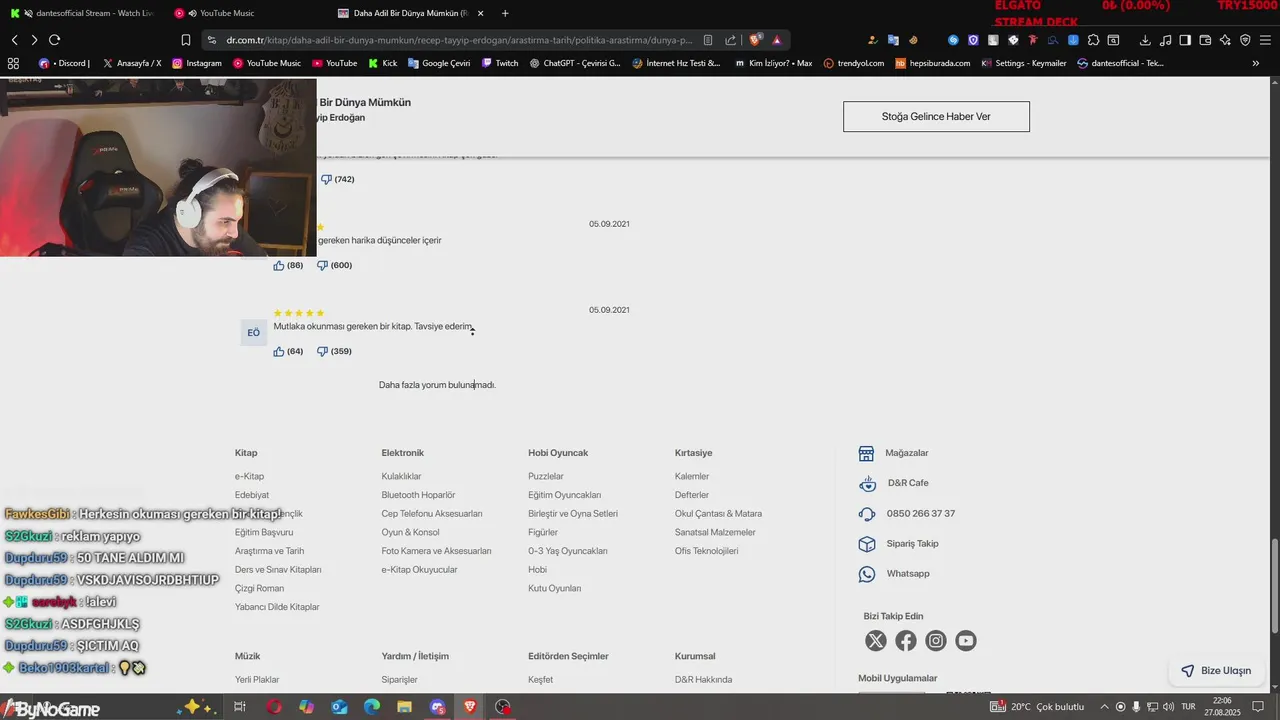Open Discord bookmark
1280x720 pixels.
click(x=64, y=63)
